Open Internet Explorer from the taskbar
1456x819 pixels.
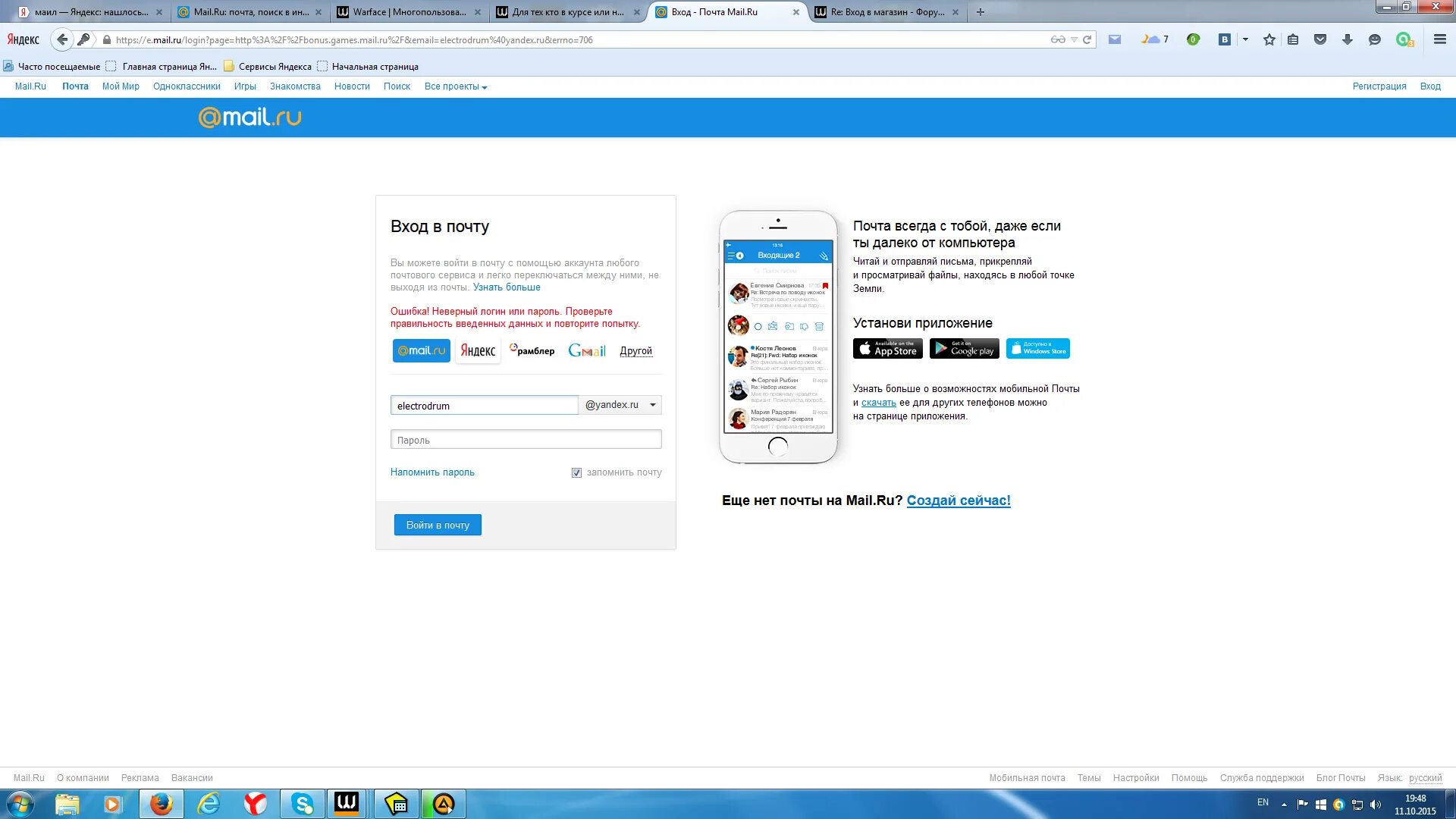click(209, 804)
